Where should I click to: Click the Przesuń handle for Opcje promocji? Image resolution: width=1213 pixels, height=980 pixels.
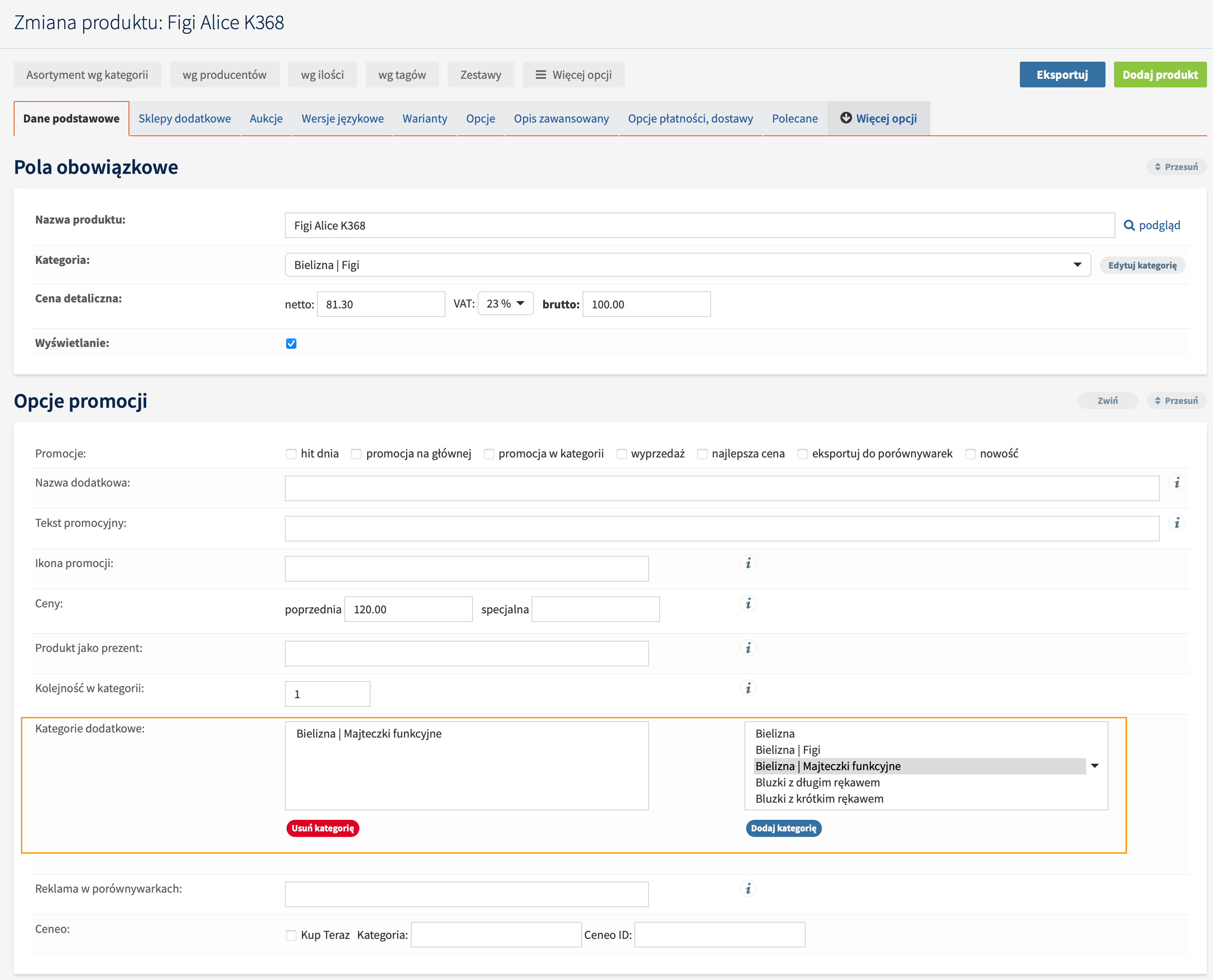pyautogui.click(x=1176, y=400)
